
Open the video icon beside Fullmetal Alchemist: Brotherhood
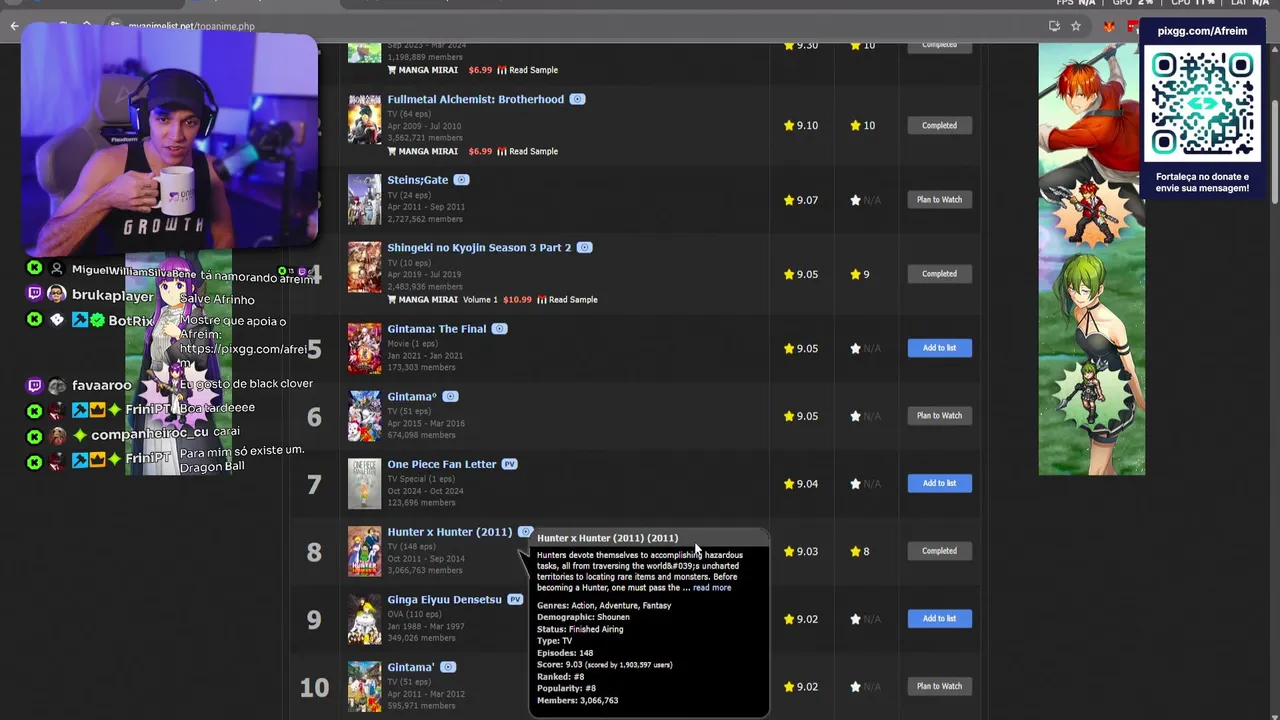point(577,99)
